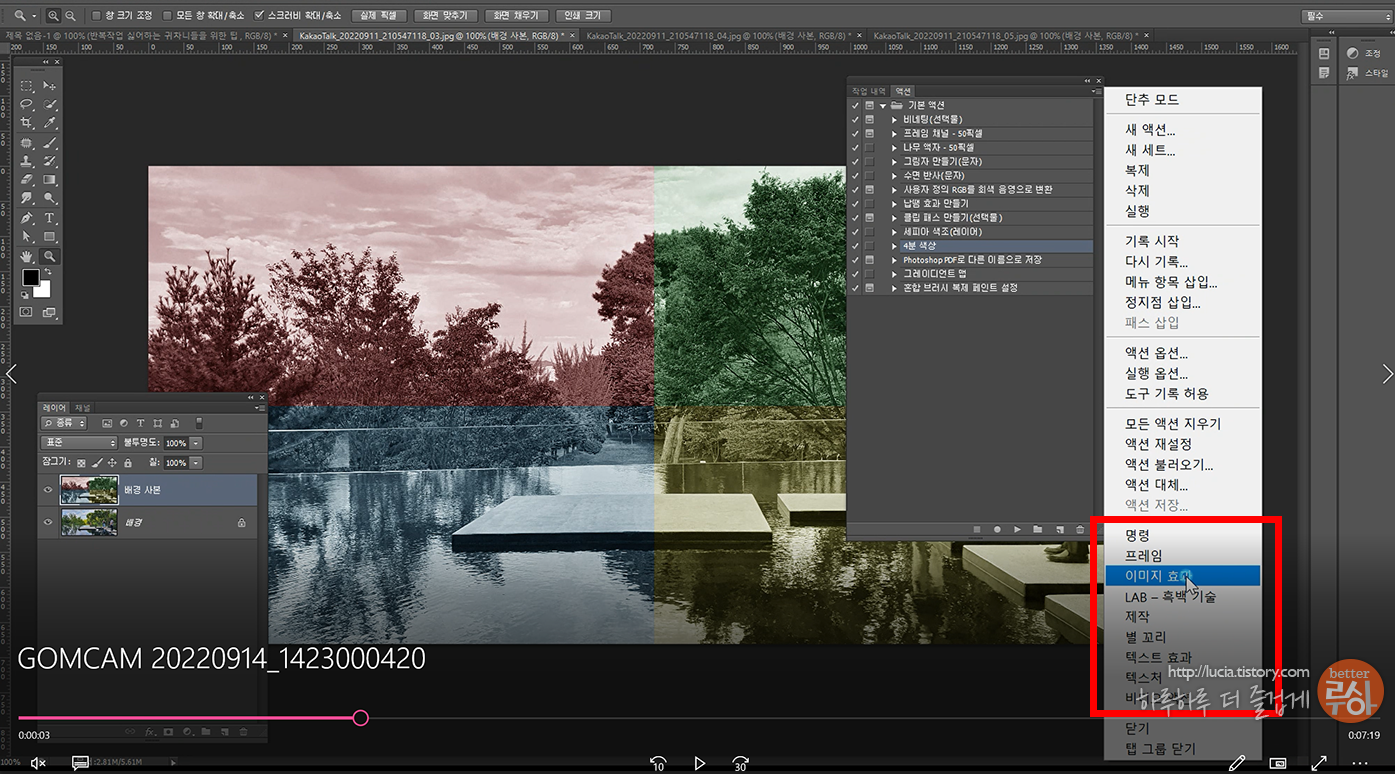Choose 단추 모드 from actions menu
1395x774 pixels.
(x=1152, y=100)
